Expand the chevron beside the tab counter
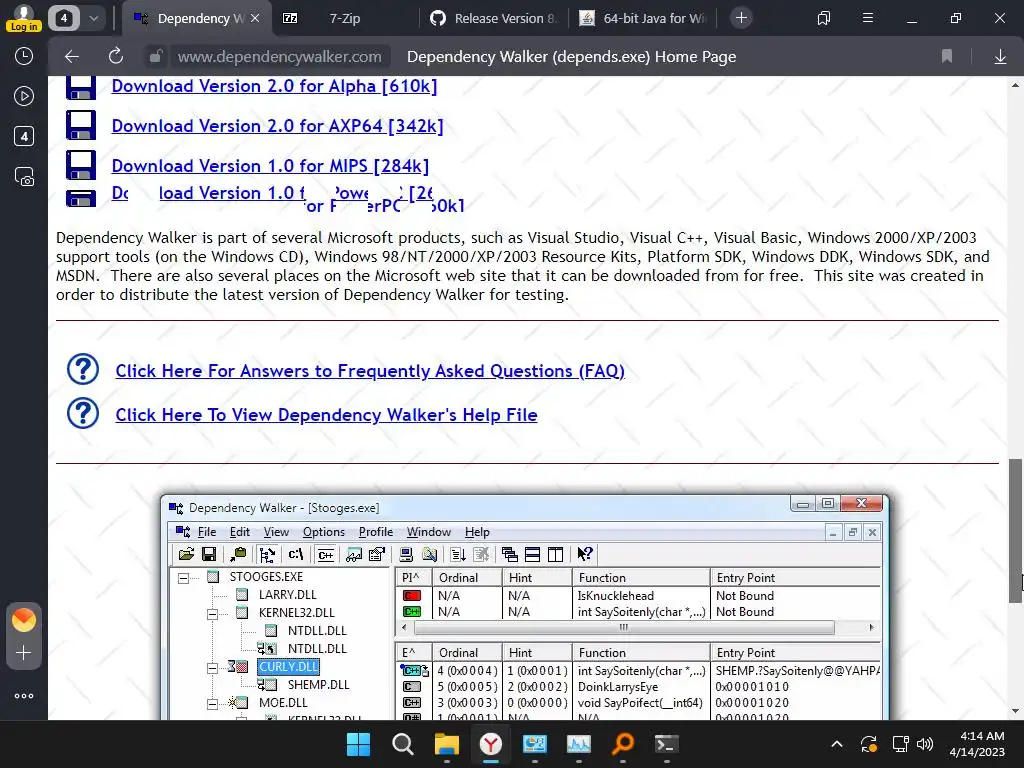1024x768 pixels. (x=93, y=18)
